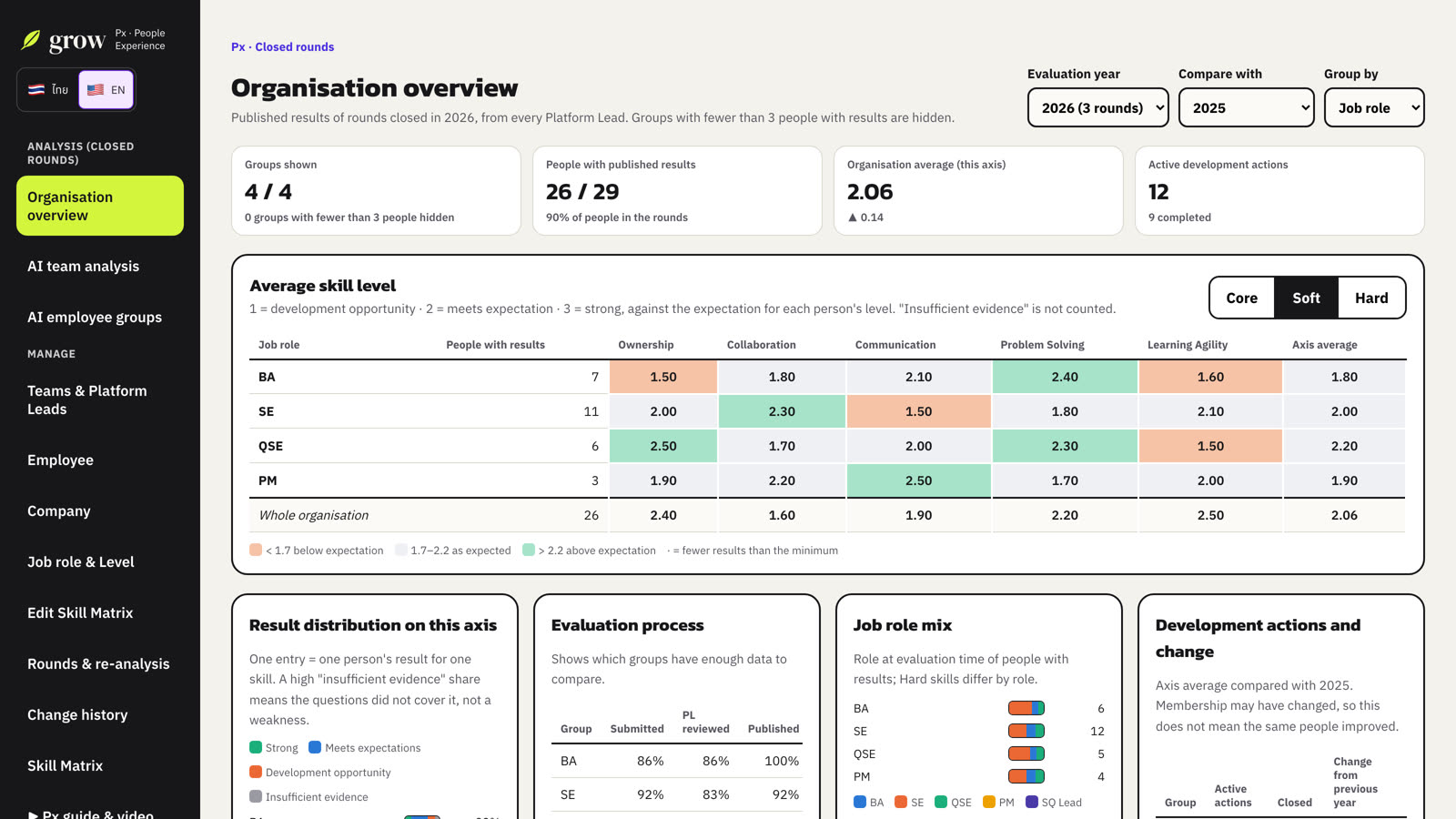Viewport: 1456px width, 819px height.
Task: Open the Employee management page
Action: point(100,460)
